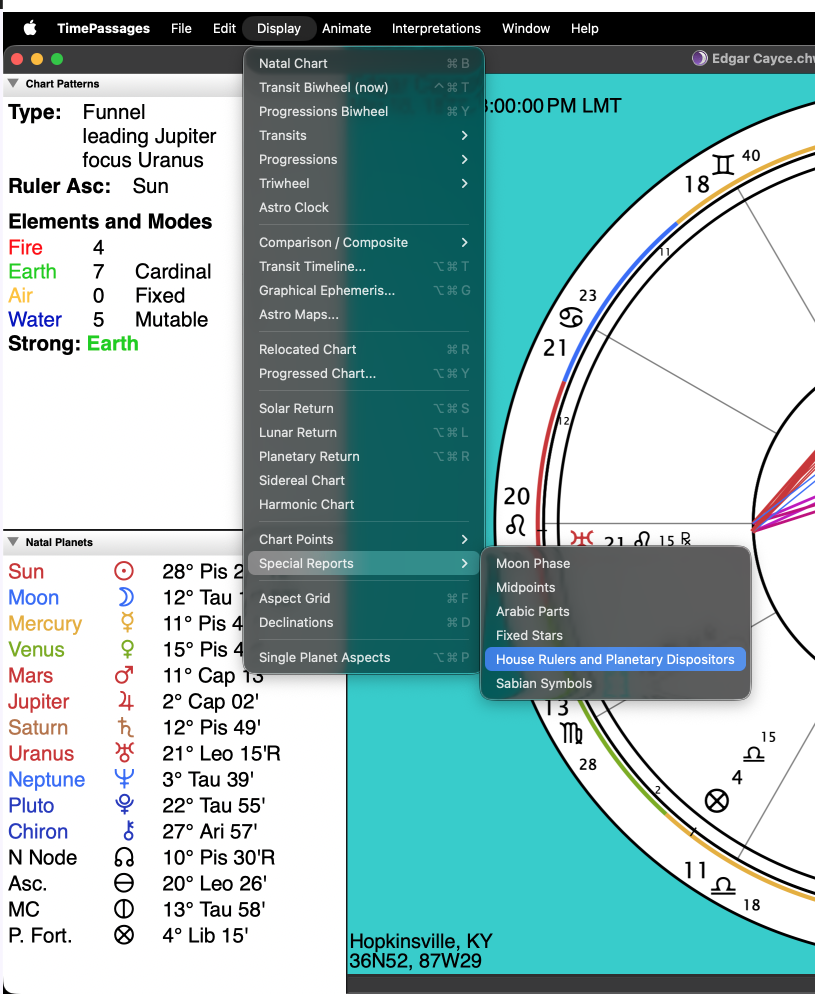Choose Single Planet Aspects
This screenshot has width=815, height=994.
coord(363,658)
